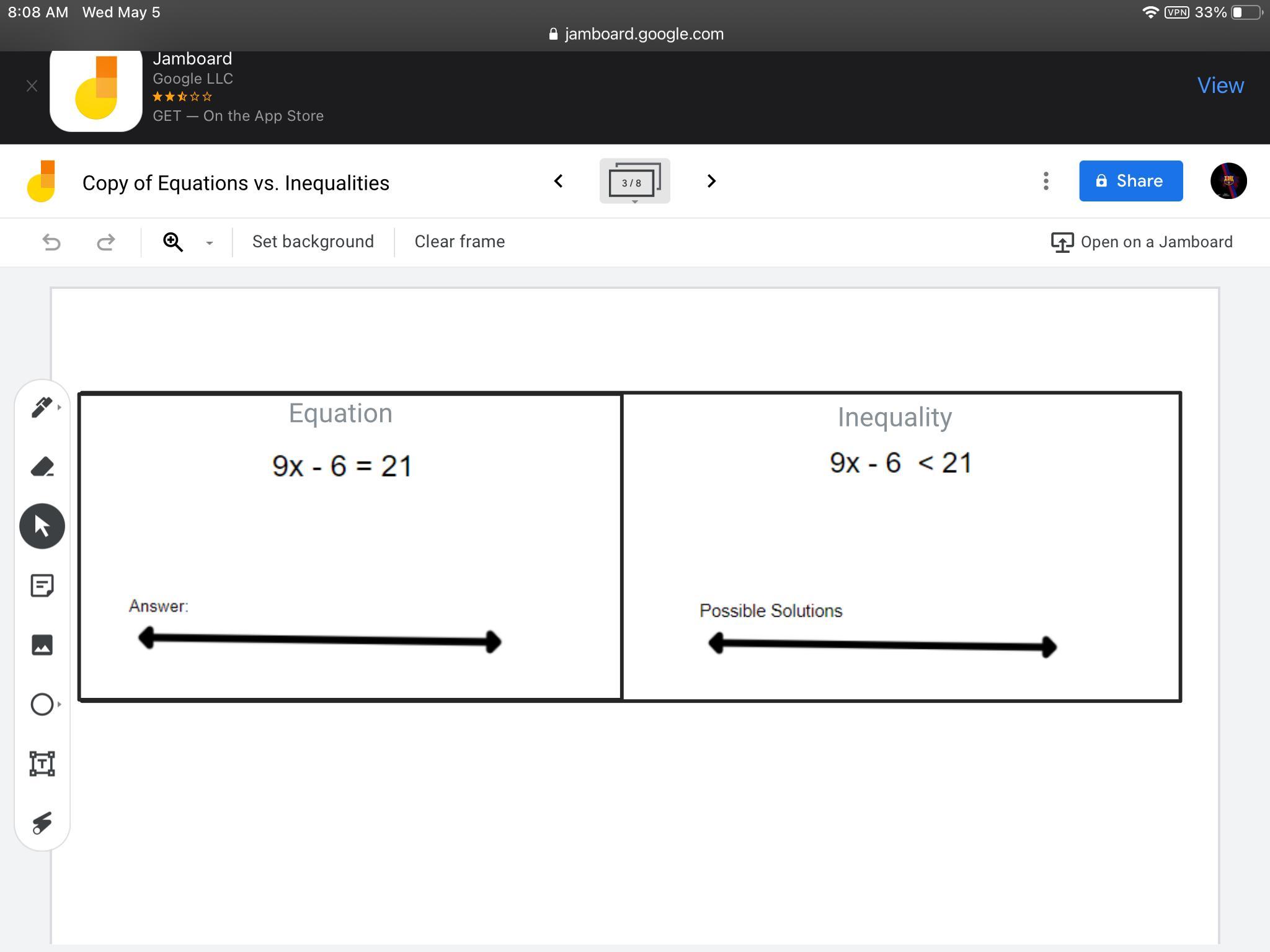Tap View on the app banner
The width and height of the screenshot is (1270, 952).
(x=1220, y=86)
